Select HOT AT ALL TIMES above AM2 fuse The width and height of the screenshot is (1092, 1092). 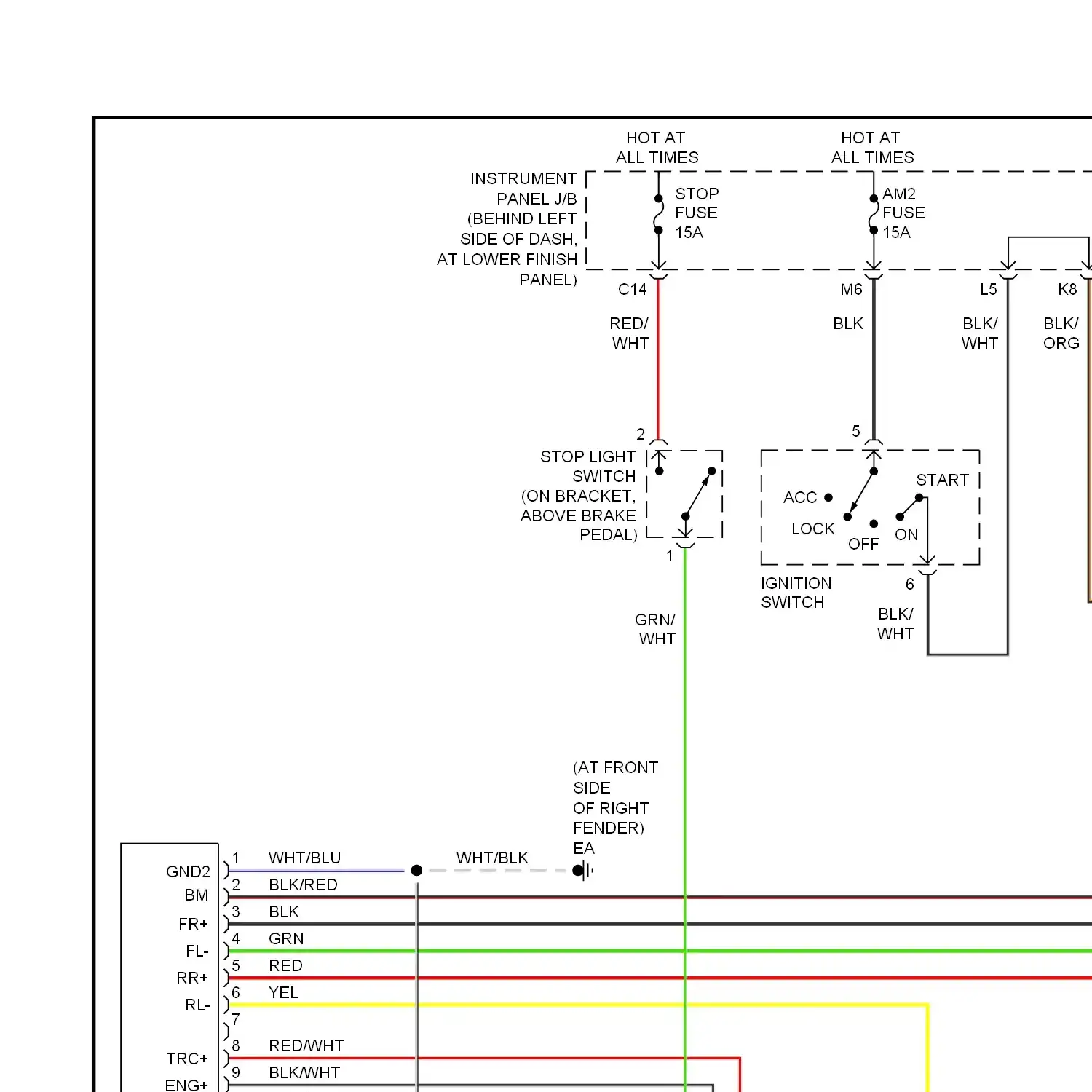click(872, 148)
